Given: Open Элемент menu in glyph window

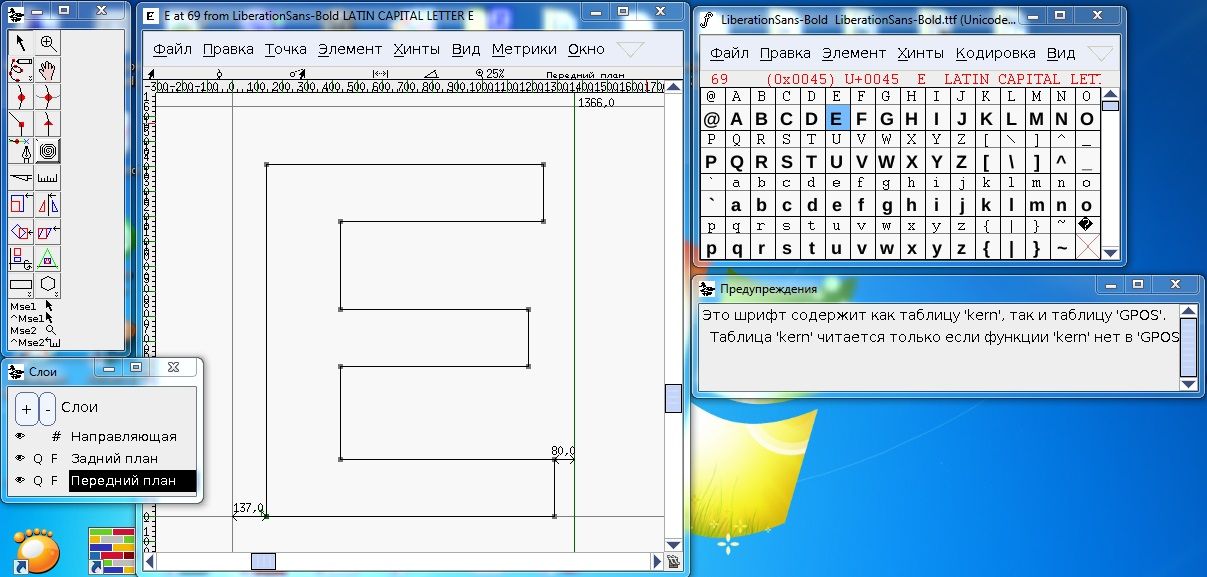Looking at the screenshot, I should (350, 49).
